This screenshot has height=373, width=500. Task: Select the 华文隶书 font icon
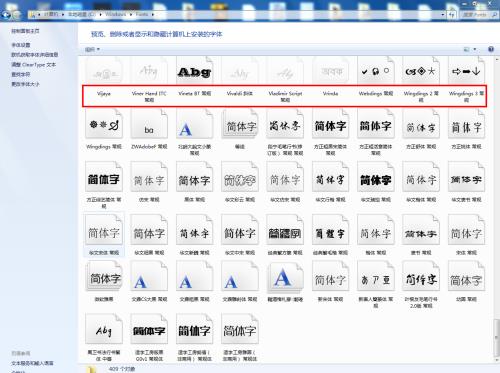466,177
